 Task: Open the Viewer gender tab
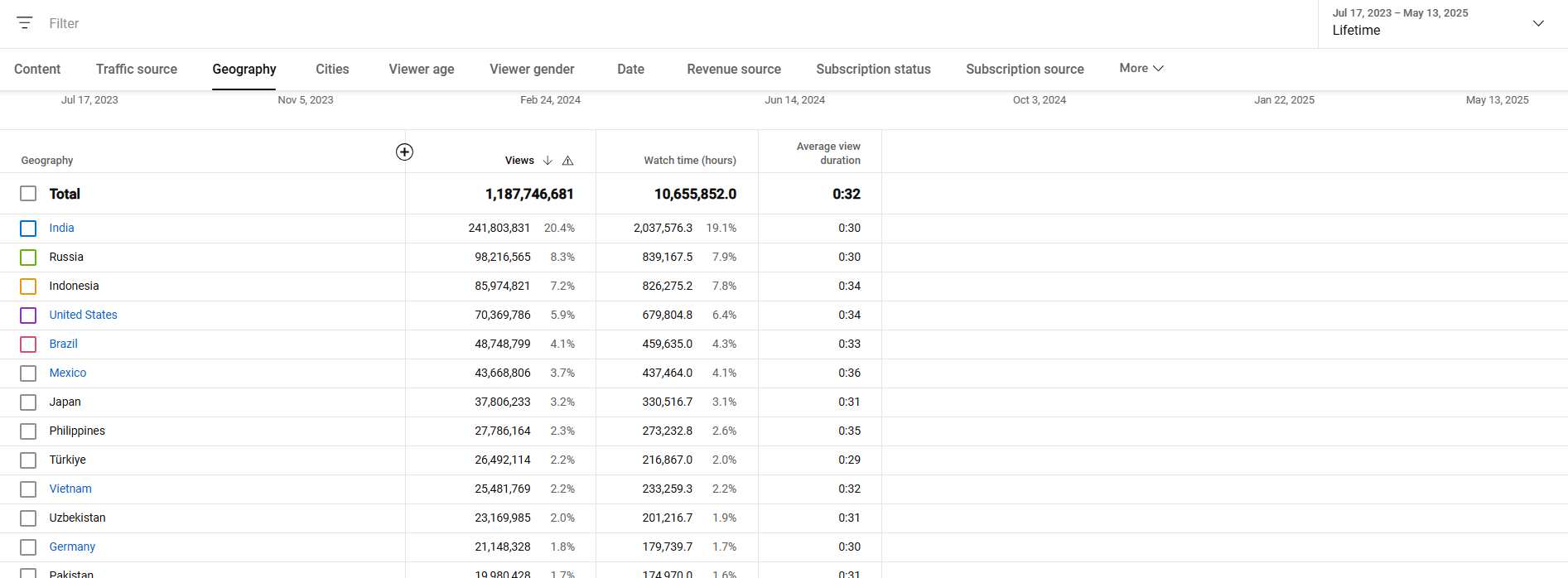pos(532,70)
